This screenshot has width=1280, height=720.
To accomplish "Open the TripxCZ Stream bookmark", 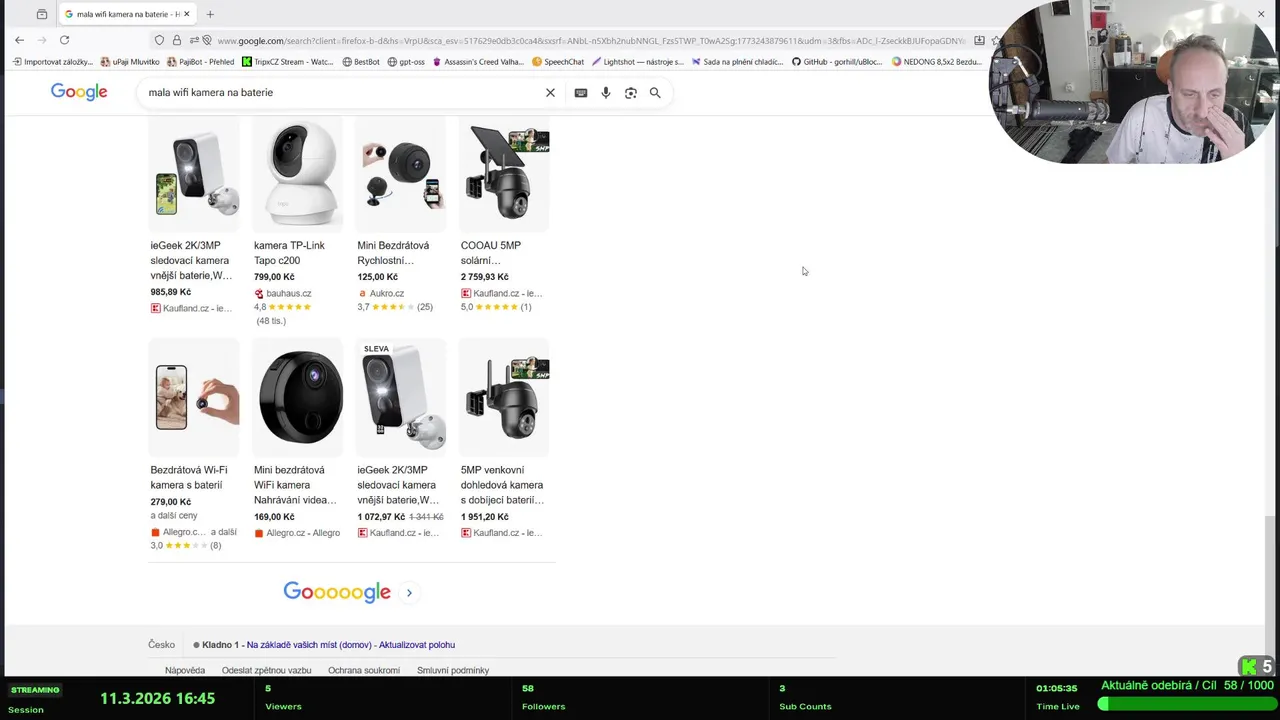I will pos(288,62).
